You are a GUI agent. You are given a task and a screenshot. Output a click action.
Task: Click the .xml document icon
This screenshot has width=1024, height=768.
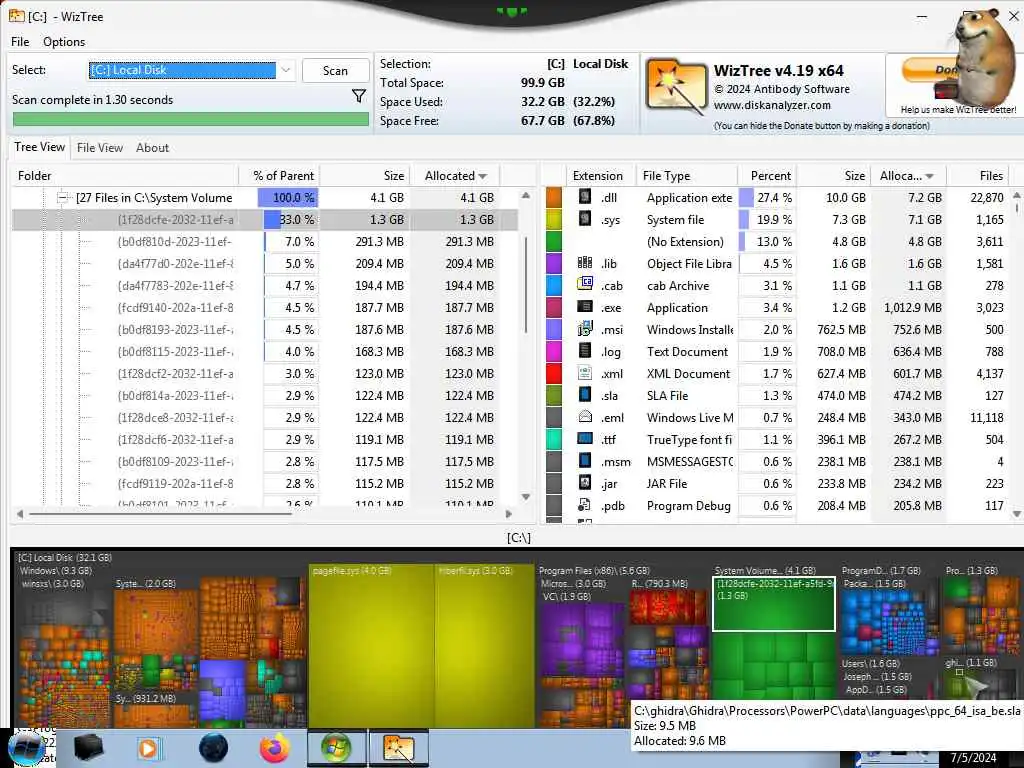pos(584,374)
